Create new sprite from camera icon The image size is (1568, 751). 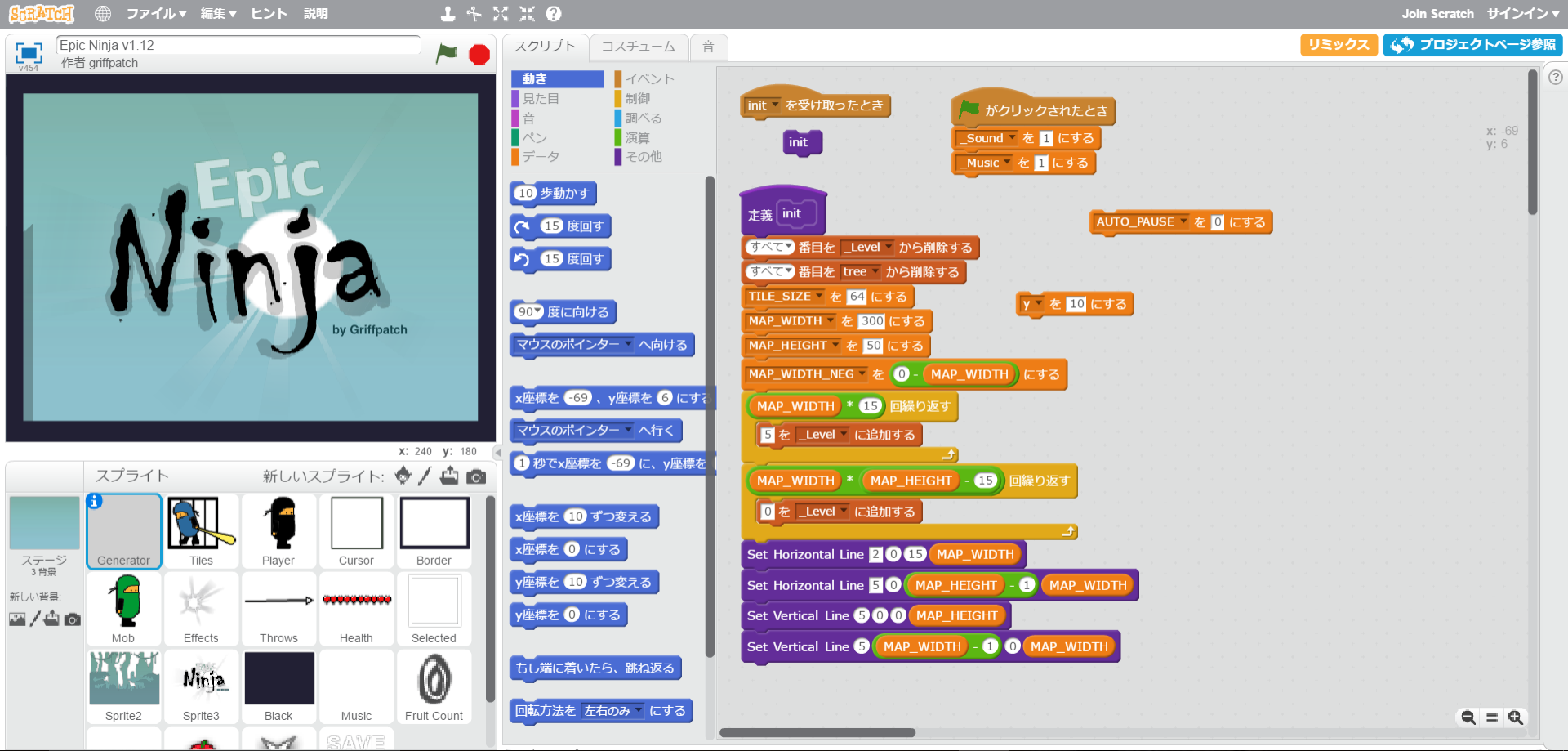pyautogui.click(x=476, y=476)
